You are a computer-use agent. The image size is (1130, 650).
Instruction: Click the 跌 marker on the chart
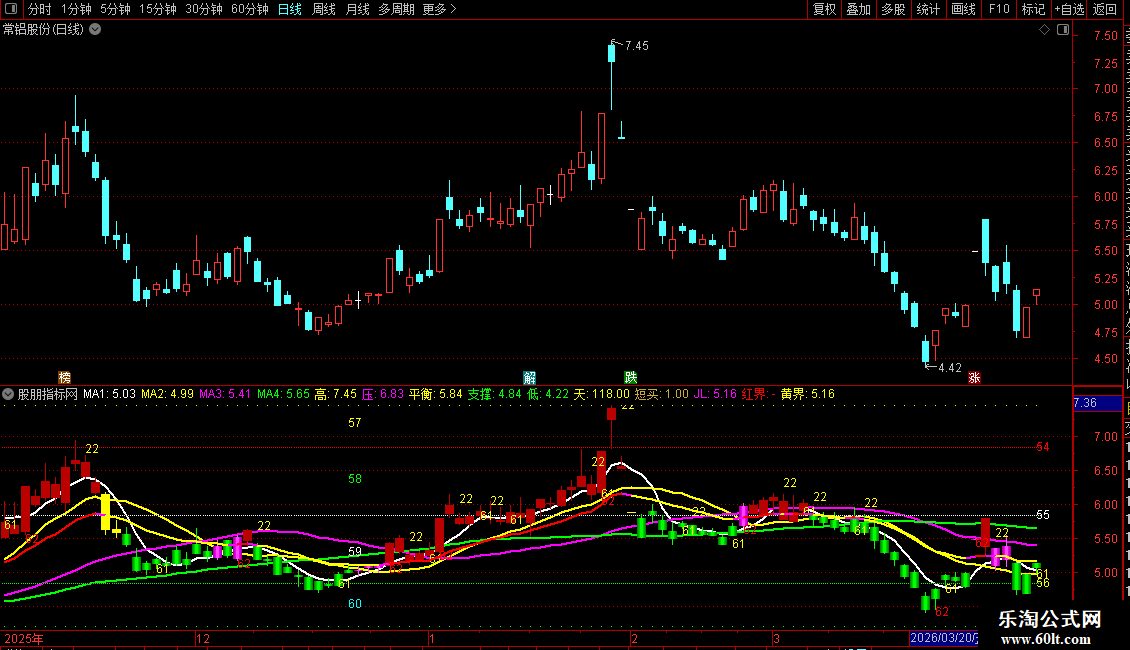point(631,378)
